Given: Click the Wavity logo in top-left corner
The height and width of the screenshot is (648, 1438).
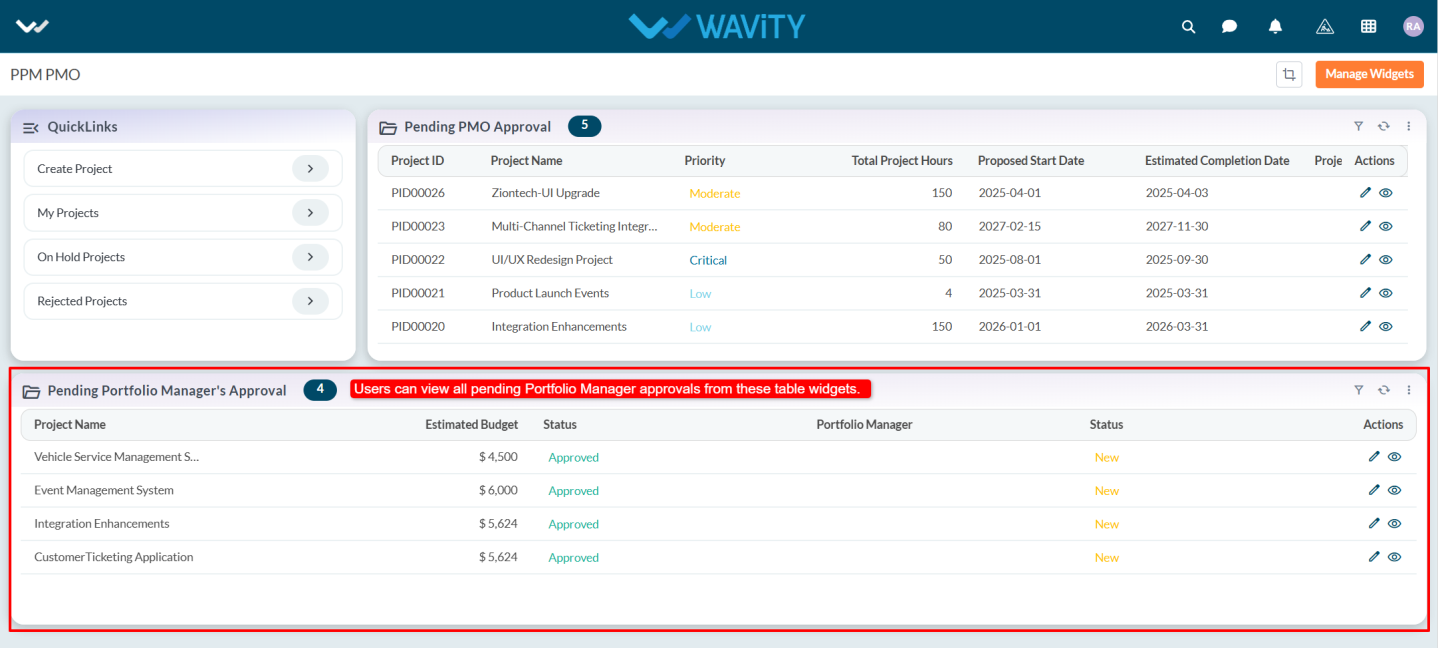Looking at the screenshot, I should (x=32, y=27).
